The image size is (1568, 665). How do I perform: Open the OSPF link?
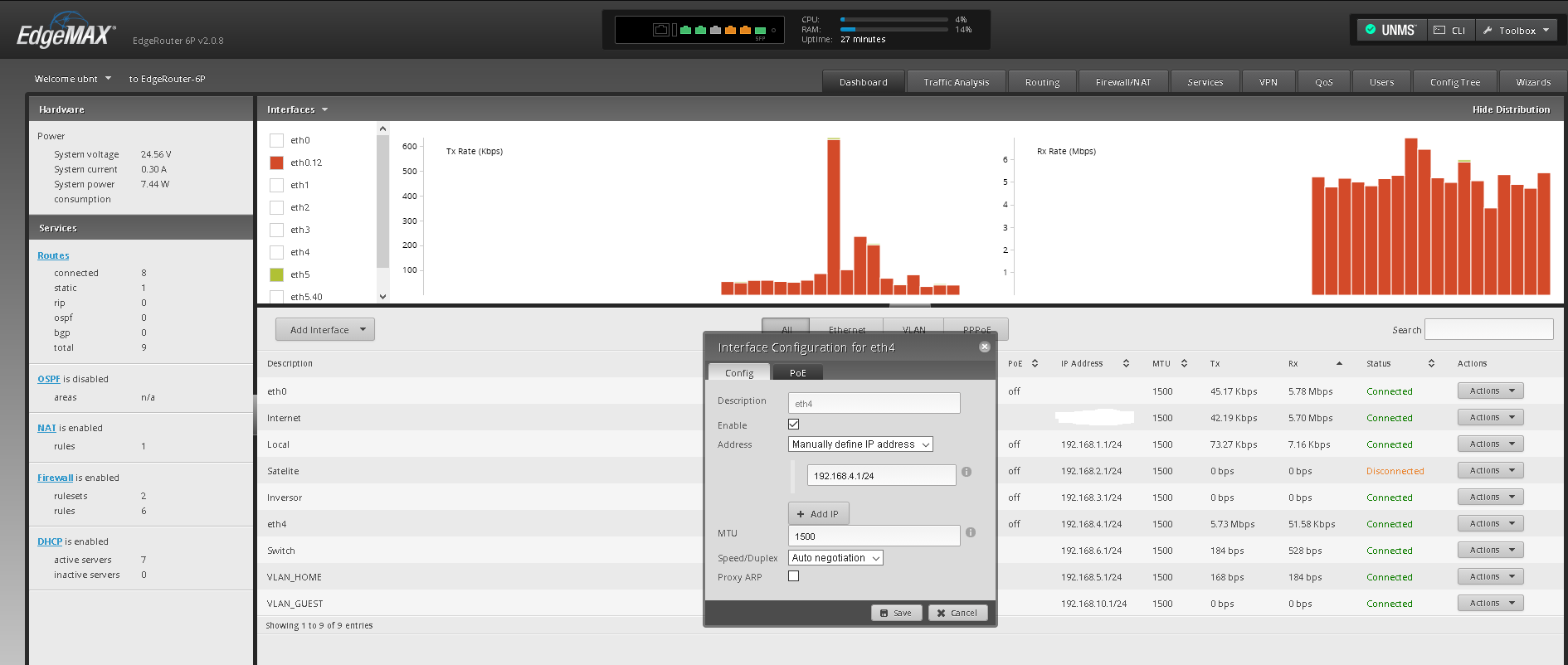[49, 379]
